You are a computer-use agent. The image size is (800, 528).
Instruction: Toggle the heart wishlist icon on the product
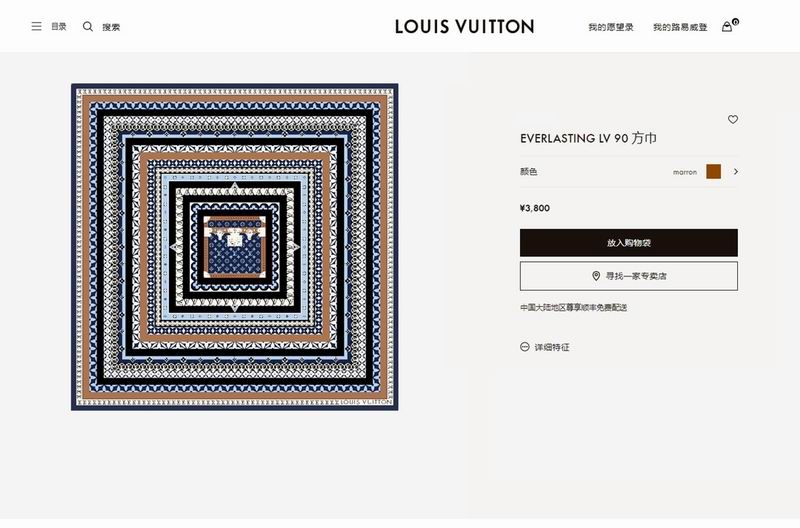tap(733, 119)
